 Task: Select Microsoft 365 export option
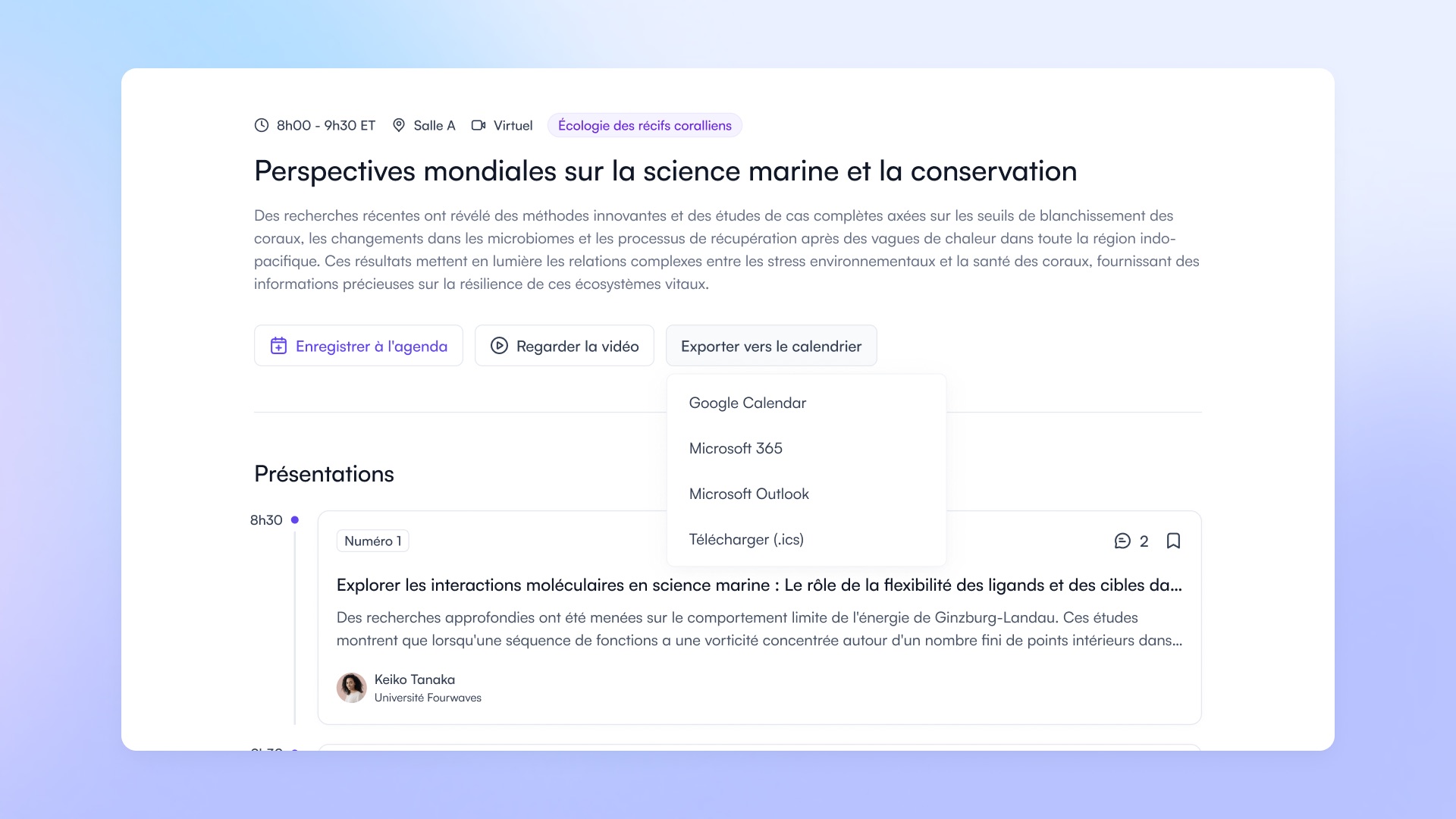click(735, 448)
